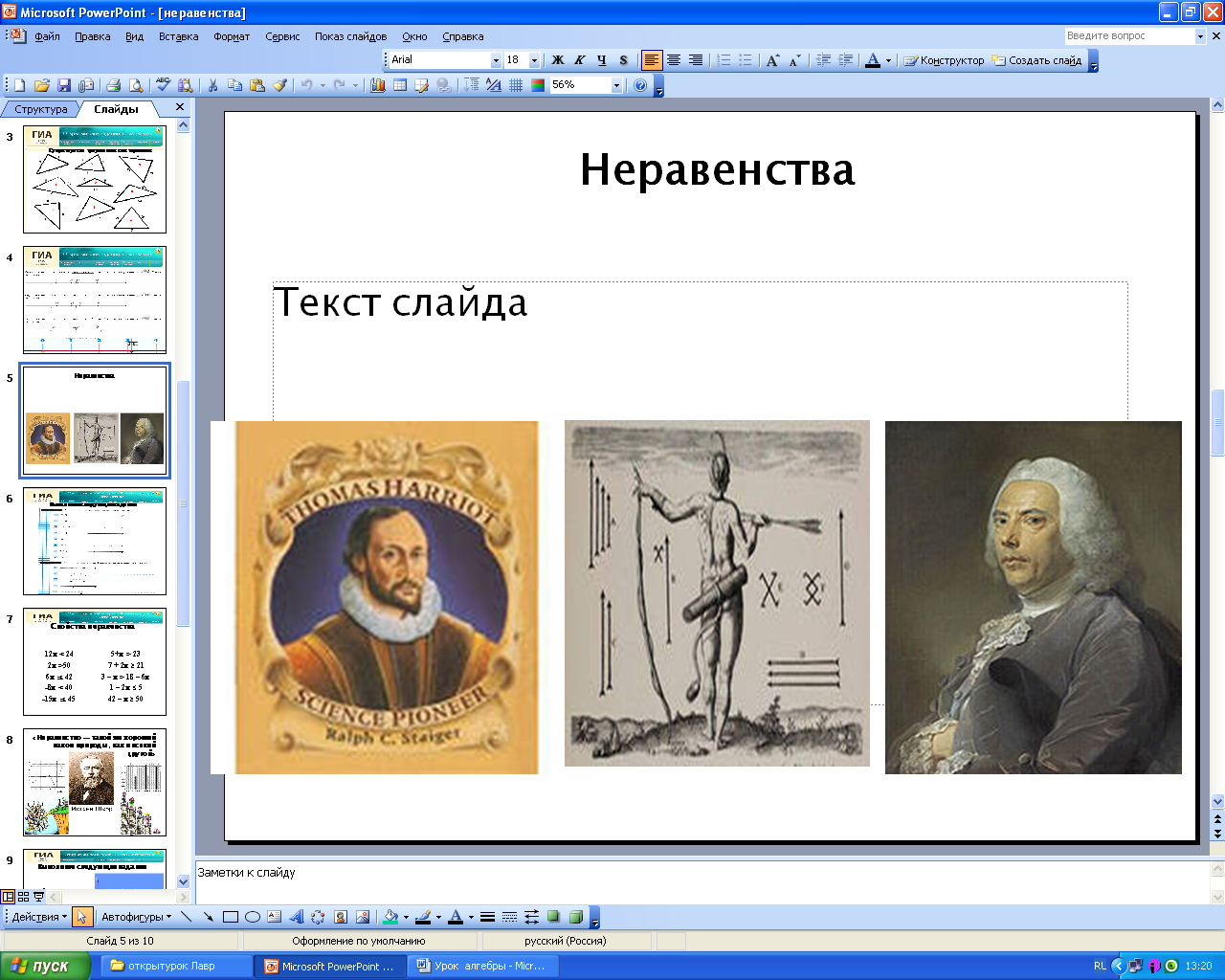This screenshot has height=980, width=1225.
Task: Increase font size with the large A icon
Action: (772, 60)
